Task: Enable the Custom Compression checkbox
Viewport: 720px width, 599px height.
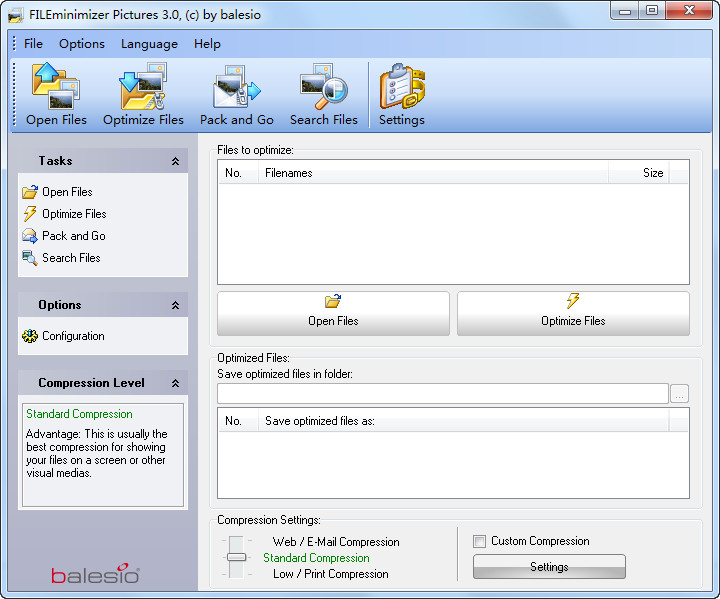Action: point(479,542)
